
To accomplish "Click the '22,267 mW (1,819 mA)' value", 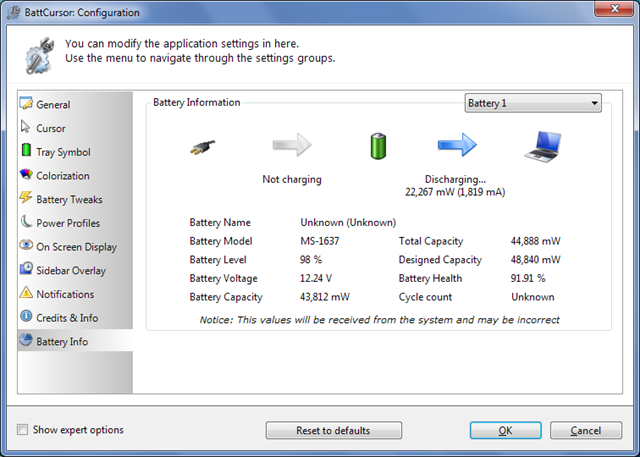I will [x=455, y=192].
